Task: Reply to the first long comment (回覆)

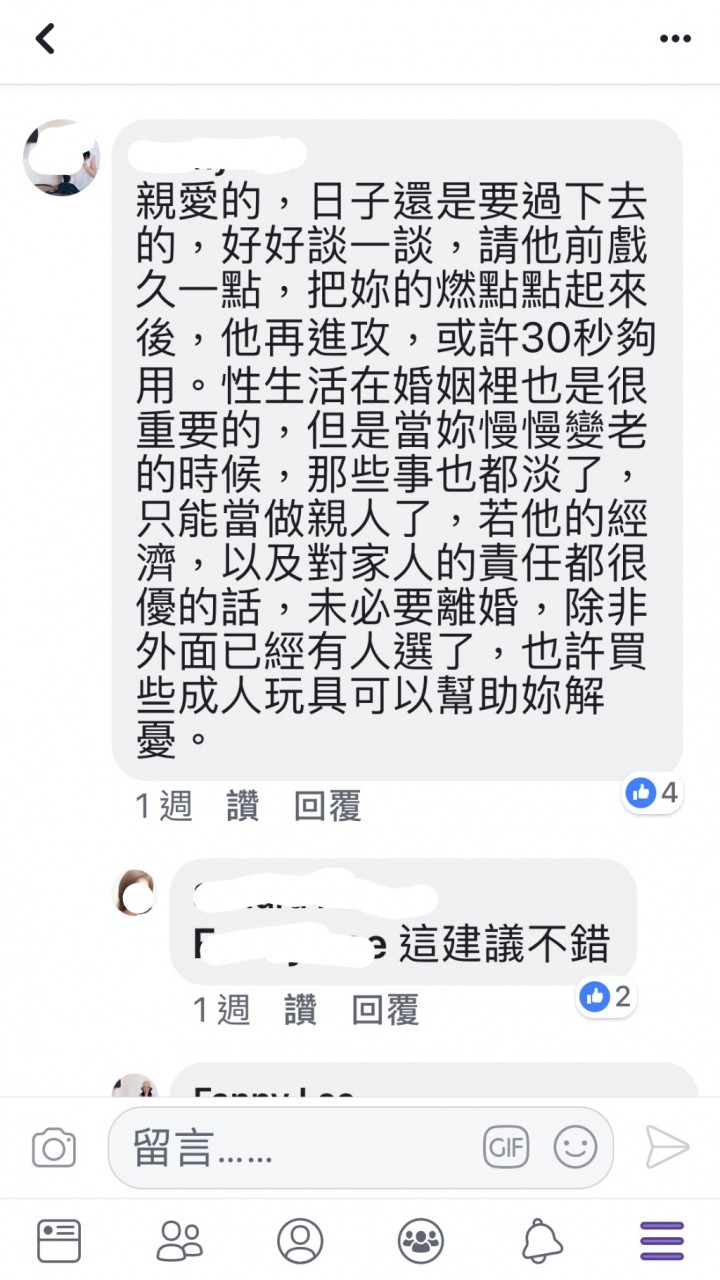Action: (327, 806)
